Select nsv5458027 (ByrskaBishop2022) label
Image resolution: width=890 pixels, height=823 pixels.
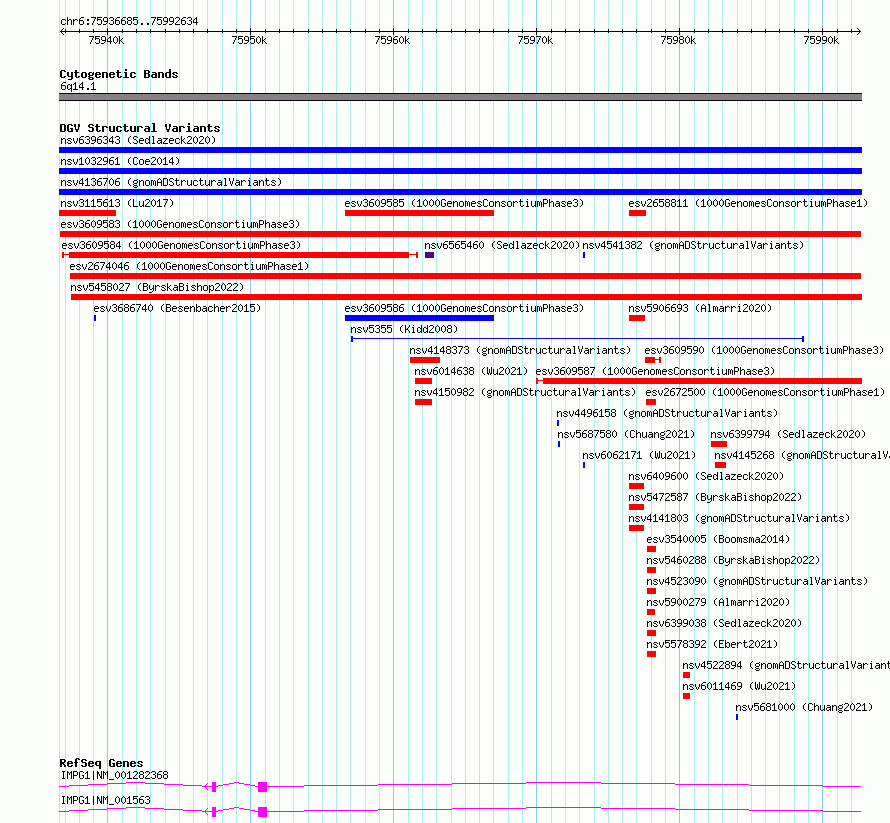coord(157,287)
